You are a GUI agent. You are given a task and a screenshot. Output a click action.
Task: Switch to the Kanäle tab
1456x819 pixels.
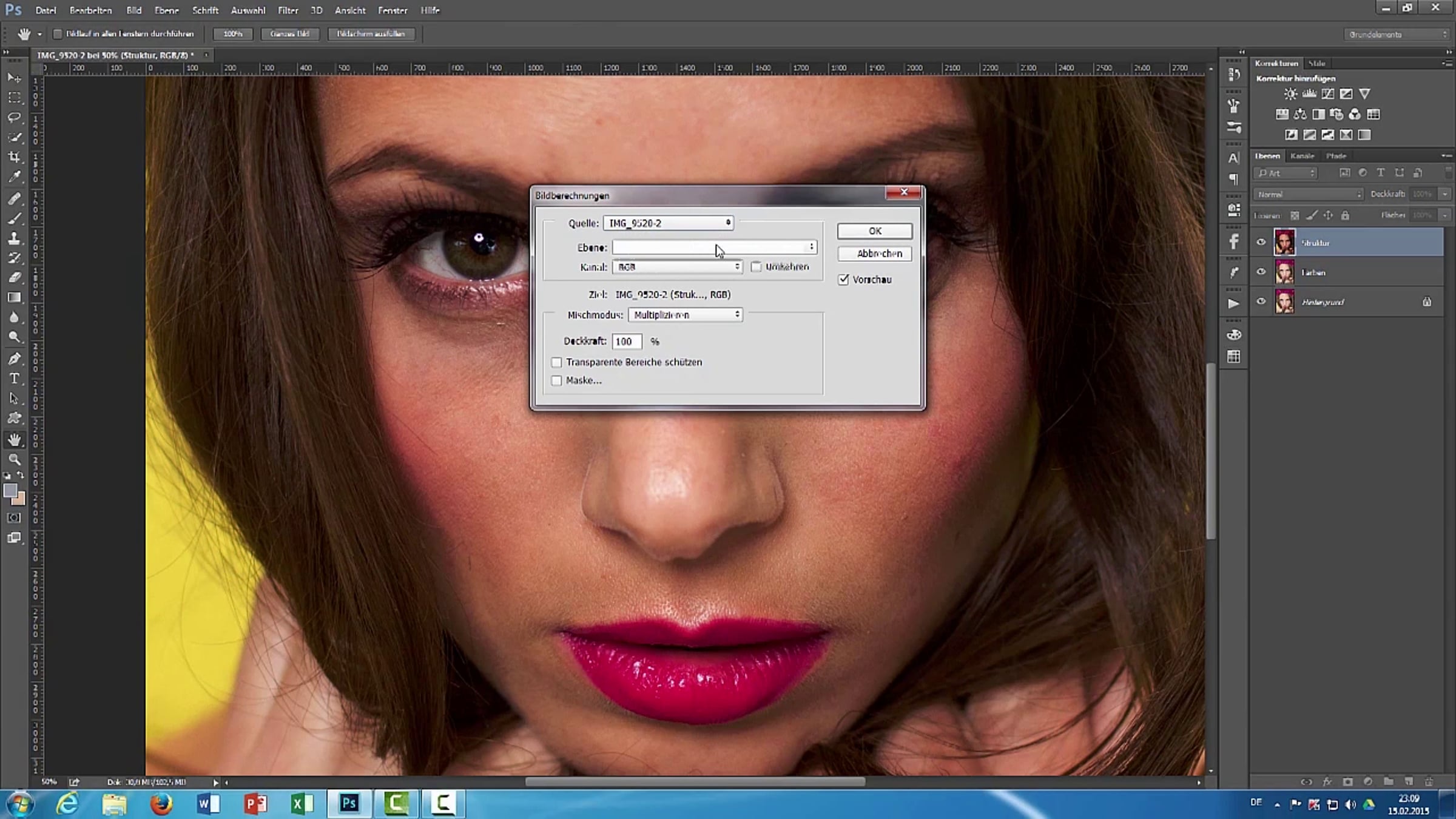[1302, 156]
